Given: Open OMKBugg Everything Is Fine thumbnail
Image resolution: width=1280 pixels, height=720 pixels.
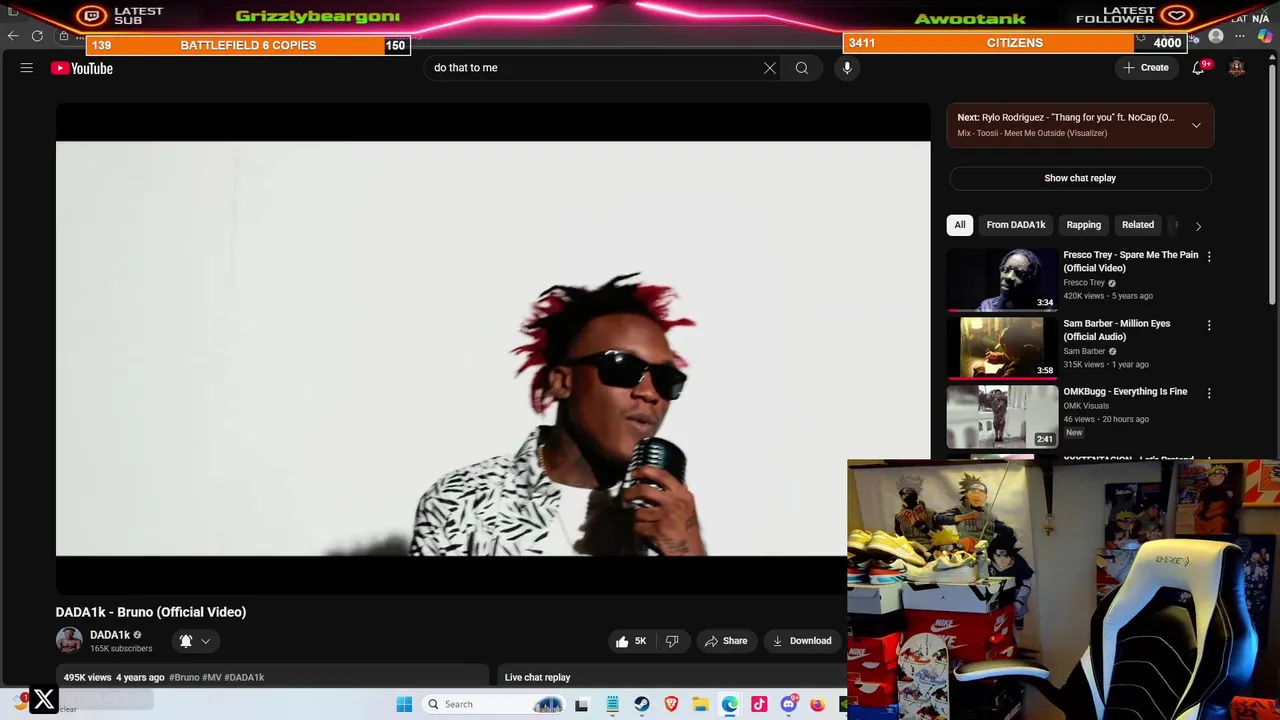Looking at the screenshot, I should [x=1002, y=416].
